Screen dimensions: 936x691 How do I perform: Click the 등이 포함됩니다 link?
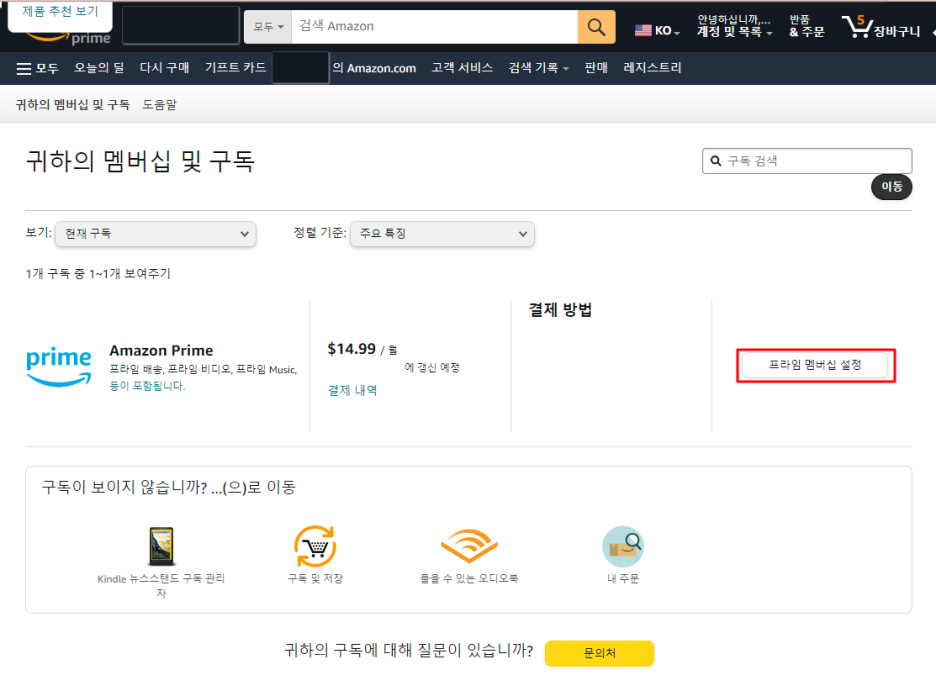click(x=147, y=386)
